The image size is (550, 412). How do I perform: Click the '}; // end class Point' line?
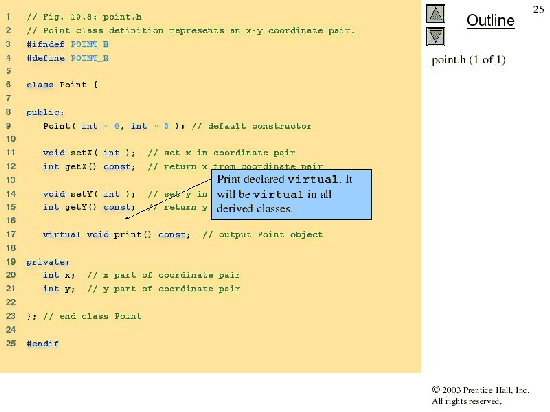click(84, 316)
